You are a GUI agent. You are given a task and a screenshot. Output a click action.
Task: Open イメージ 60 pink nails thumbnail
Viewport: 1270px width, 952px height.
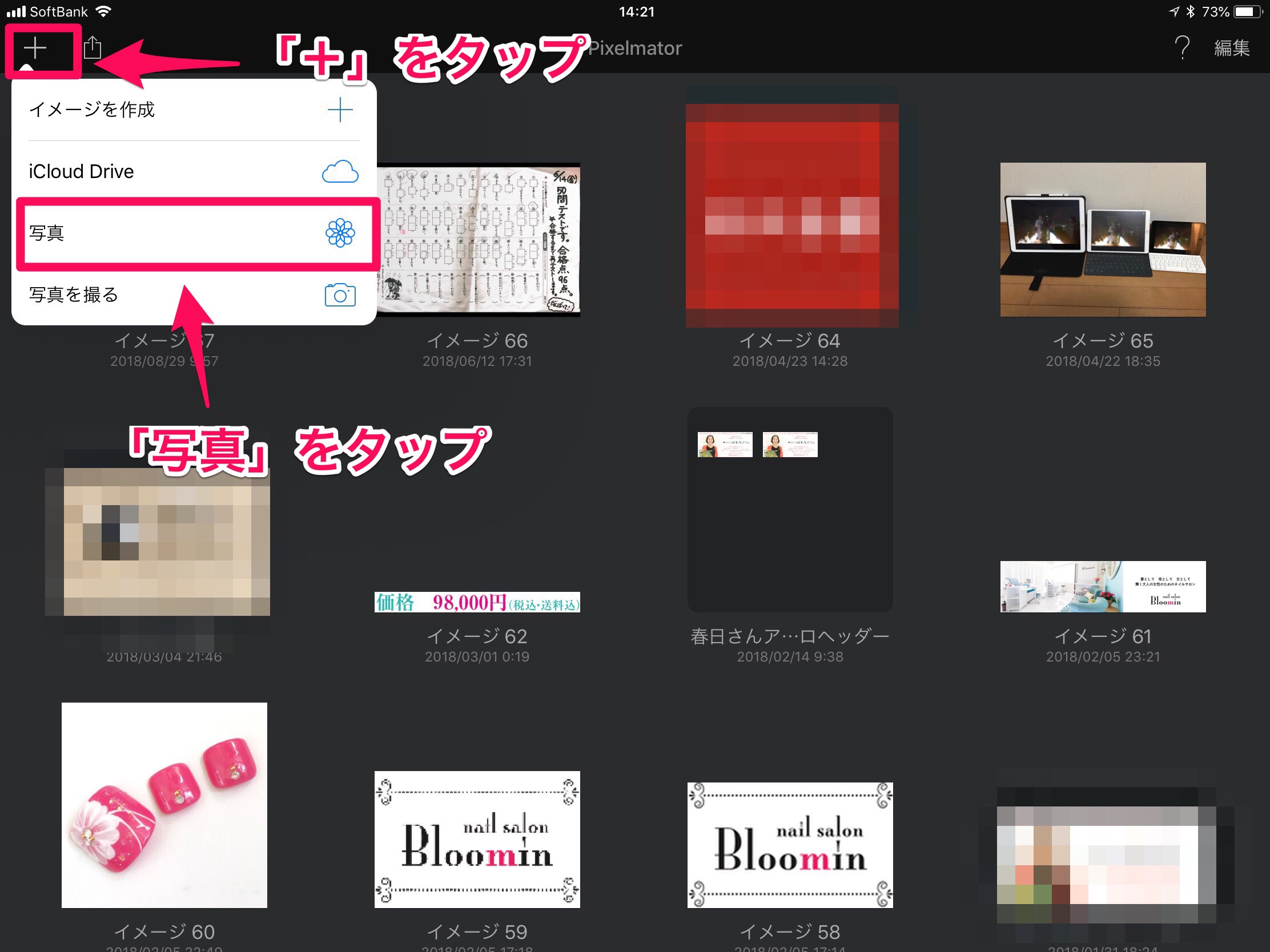(164, 805)
